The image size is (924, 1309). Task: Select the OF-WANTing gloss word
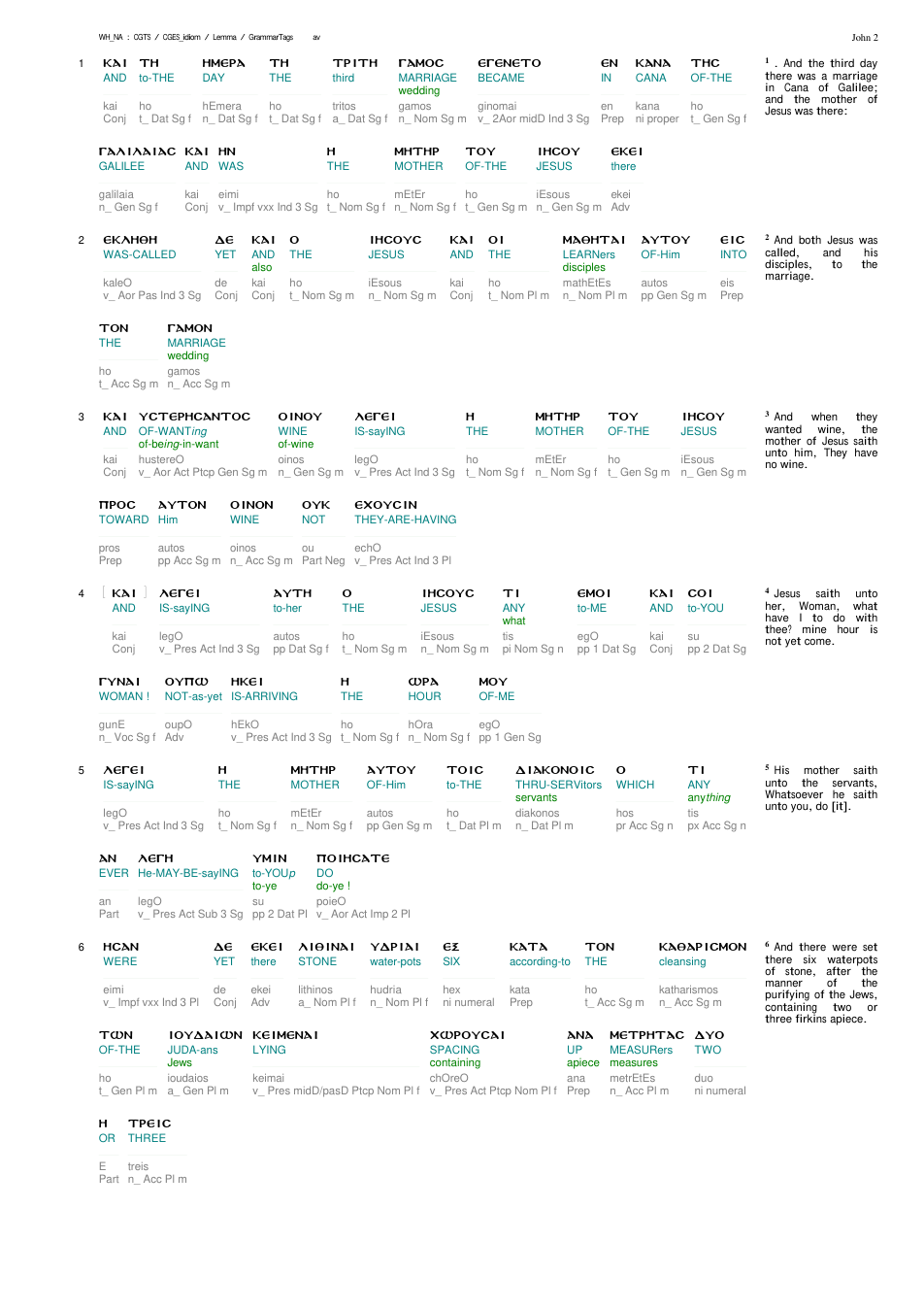coord(173,431)
